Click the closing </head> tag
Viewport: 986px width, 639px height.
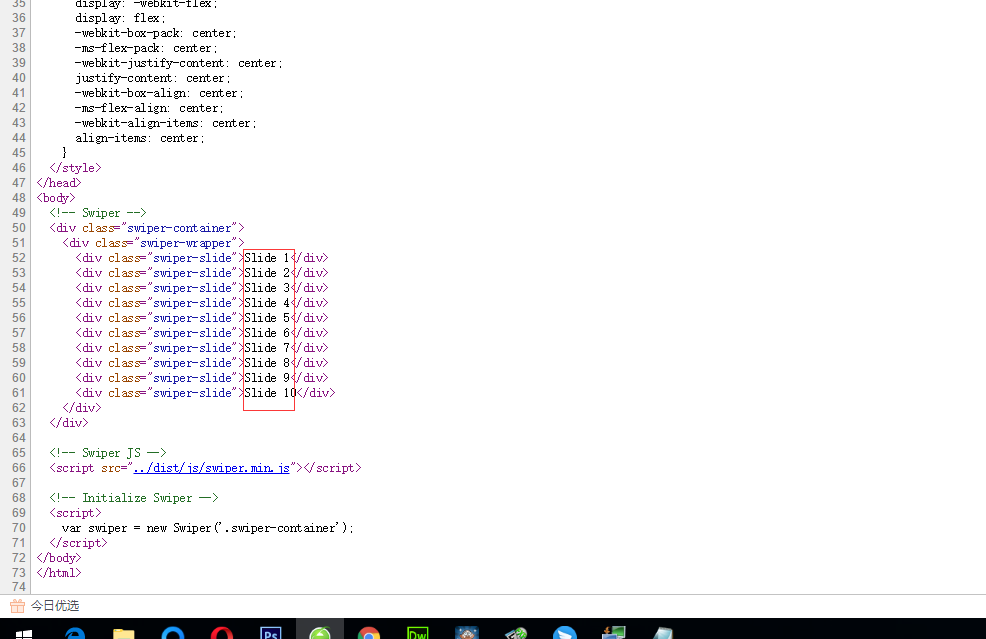coord(58,183)
